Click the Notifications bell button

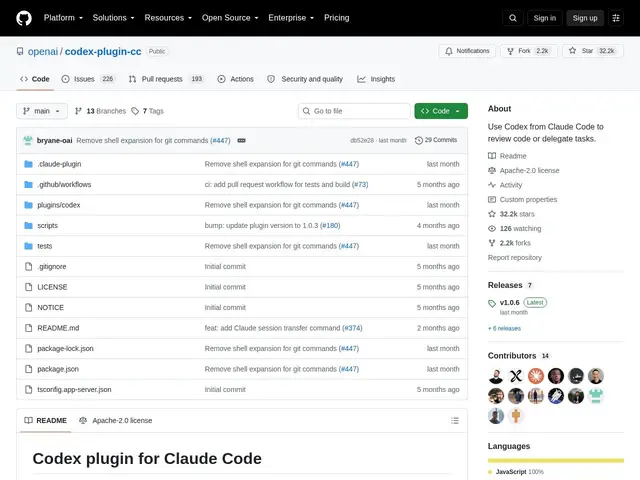pyautogui.click(x=467, y=51)
